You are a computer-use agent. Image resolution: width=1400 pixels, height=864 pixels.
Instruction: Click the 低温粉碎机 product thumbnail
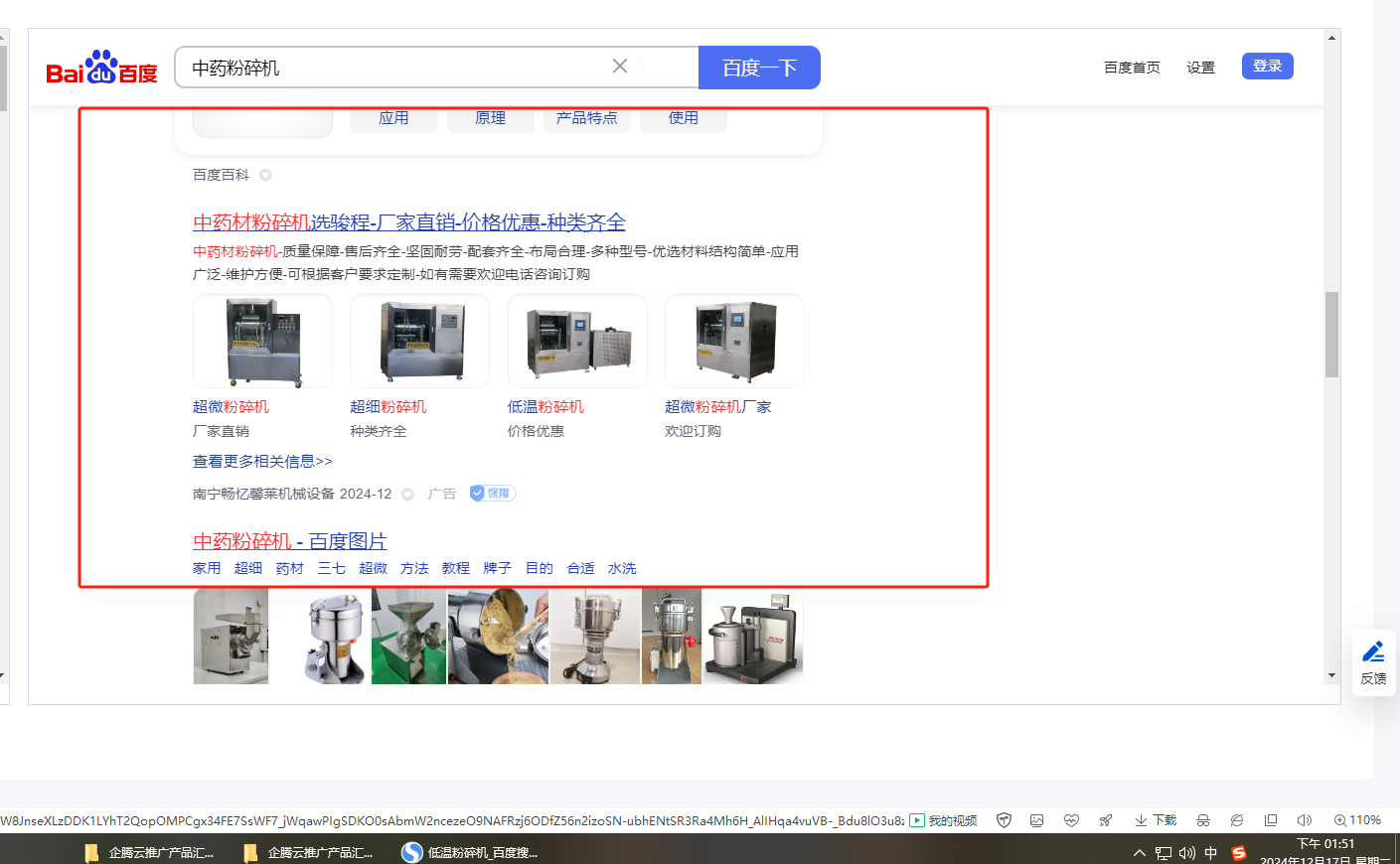pos(577,342)
